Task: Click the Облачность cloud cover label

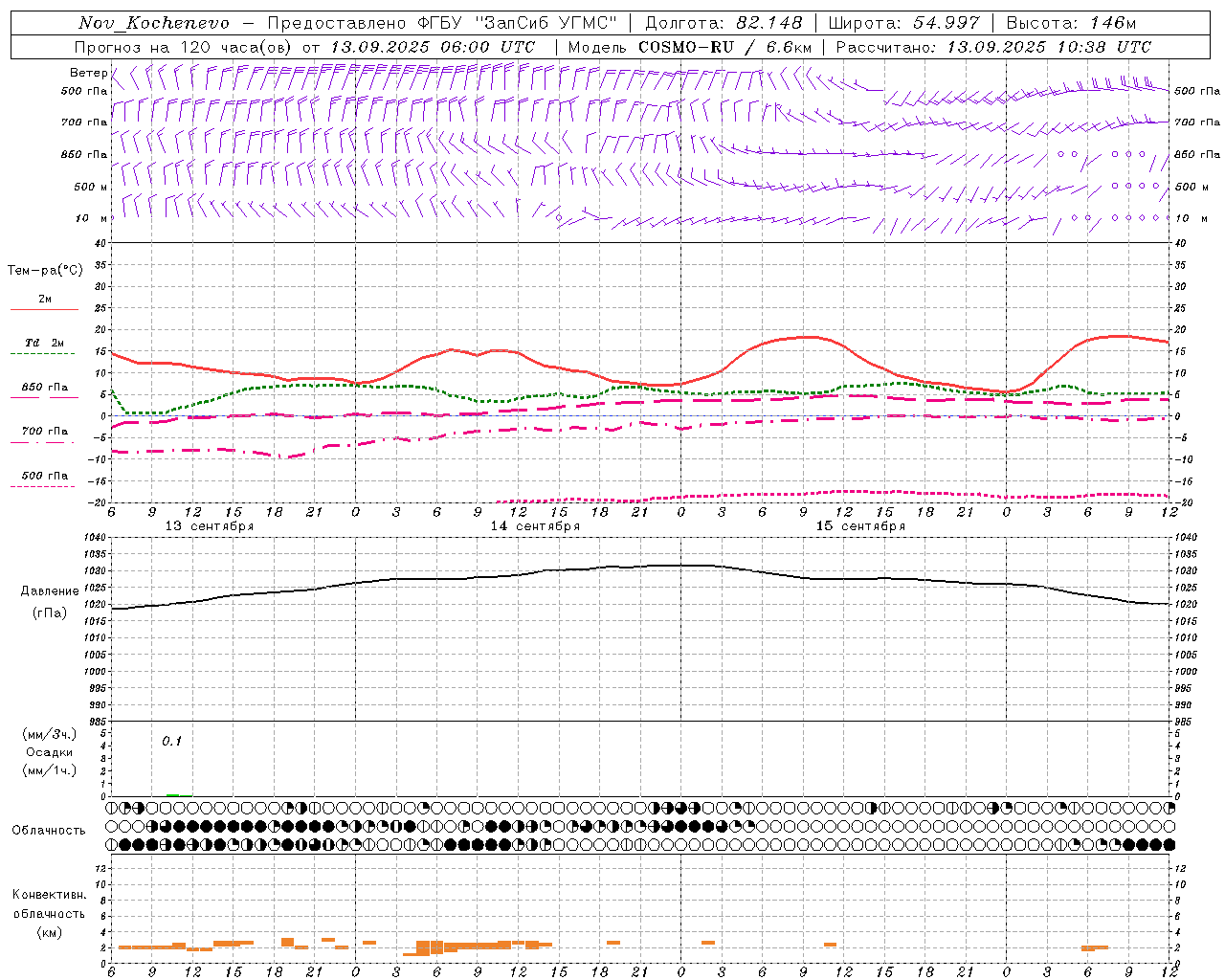Action: click(x=49, y=830)
